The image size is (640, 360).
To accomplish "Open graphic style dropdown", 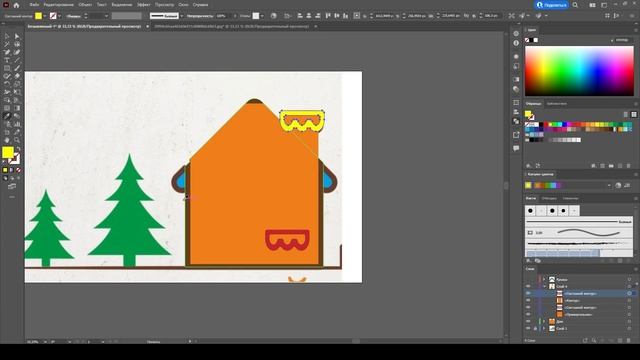I will coord(262,16).
